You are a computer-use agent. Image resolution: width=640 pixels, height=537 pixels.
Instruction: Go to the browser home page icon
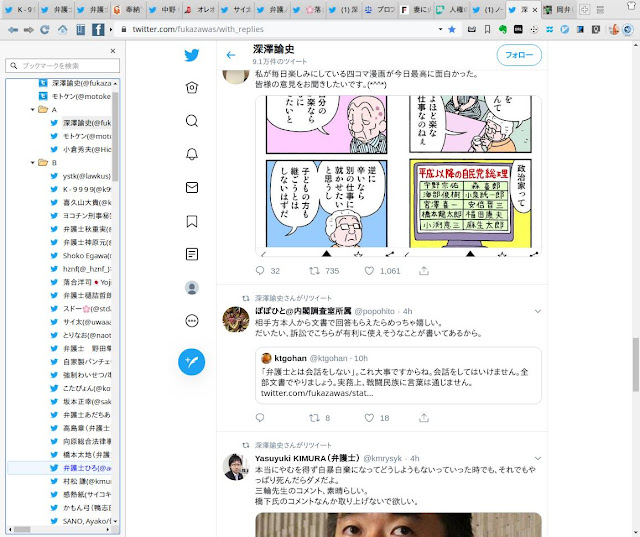(x=62, y=29)
